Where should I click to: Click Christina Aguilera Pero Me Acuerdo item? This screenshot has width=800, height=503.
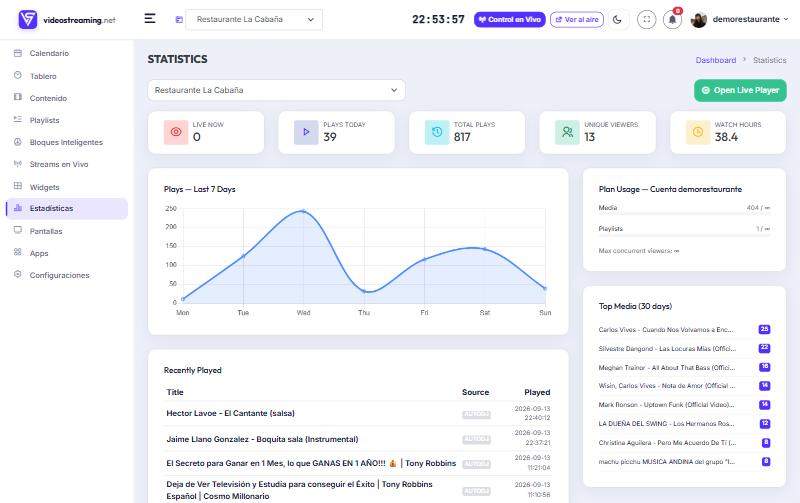click(684, 442)
